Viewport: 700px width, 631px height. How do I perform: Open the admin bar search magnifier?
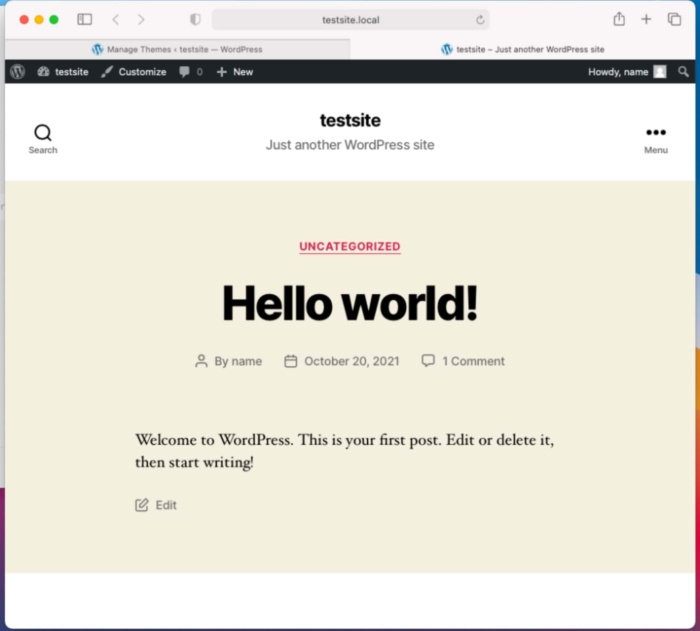(683, 71)
